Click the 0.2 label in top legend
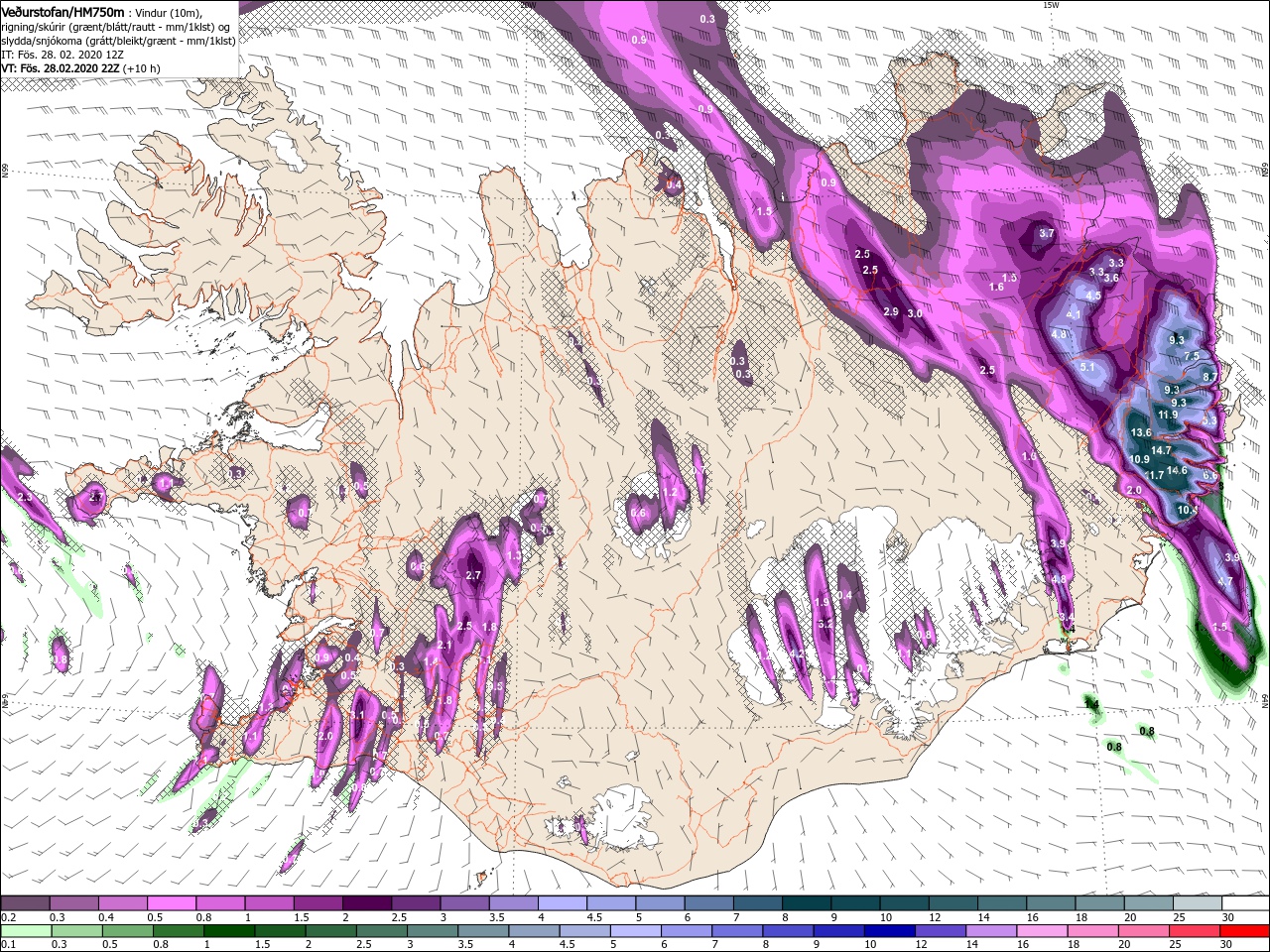Screen dimensions: 1270x952 coord(8,917)
